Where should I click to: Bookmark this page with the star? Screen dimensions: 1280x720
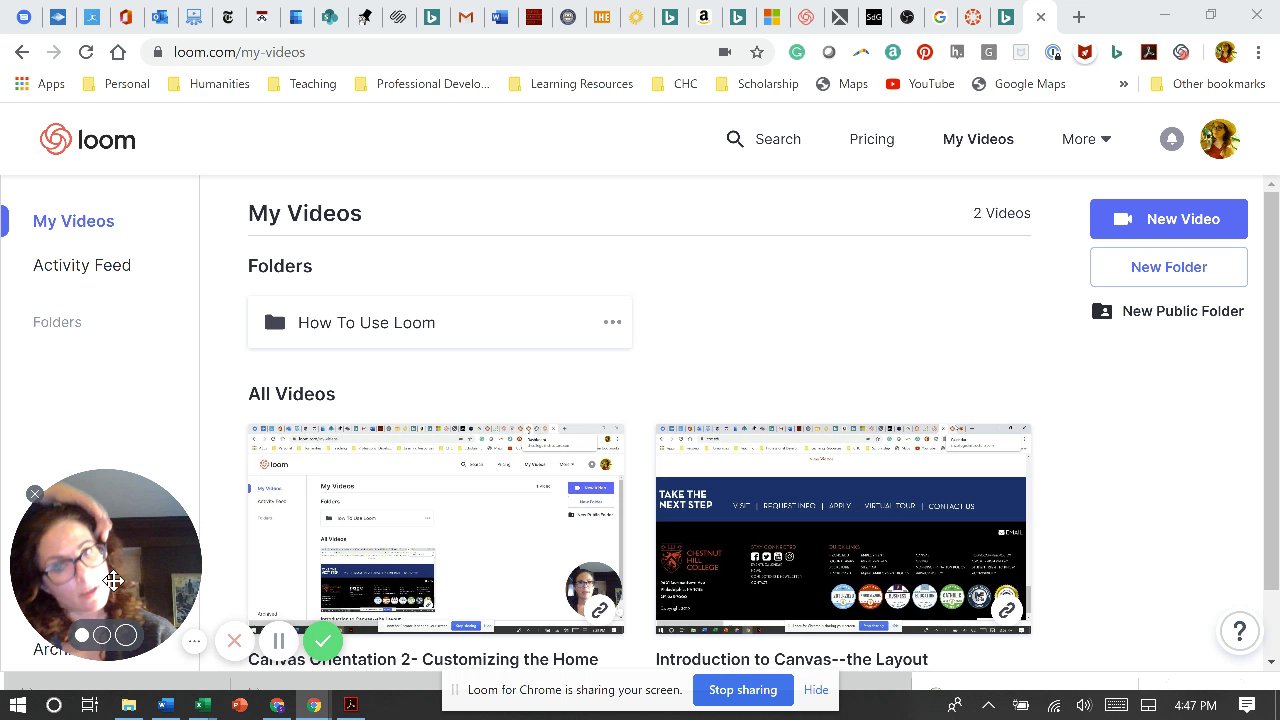[x=757, y=52]
